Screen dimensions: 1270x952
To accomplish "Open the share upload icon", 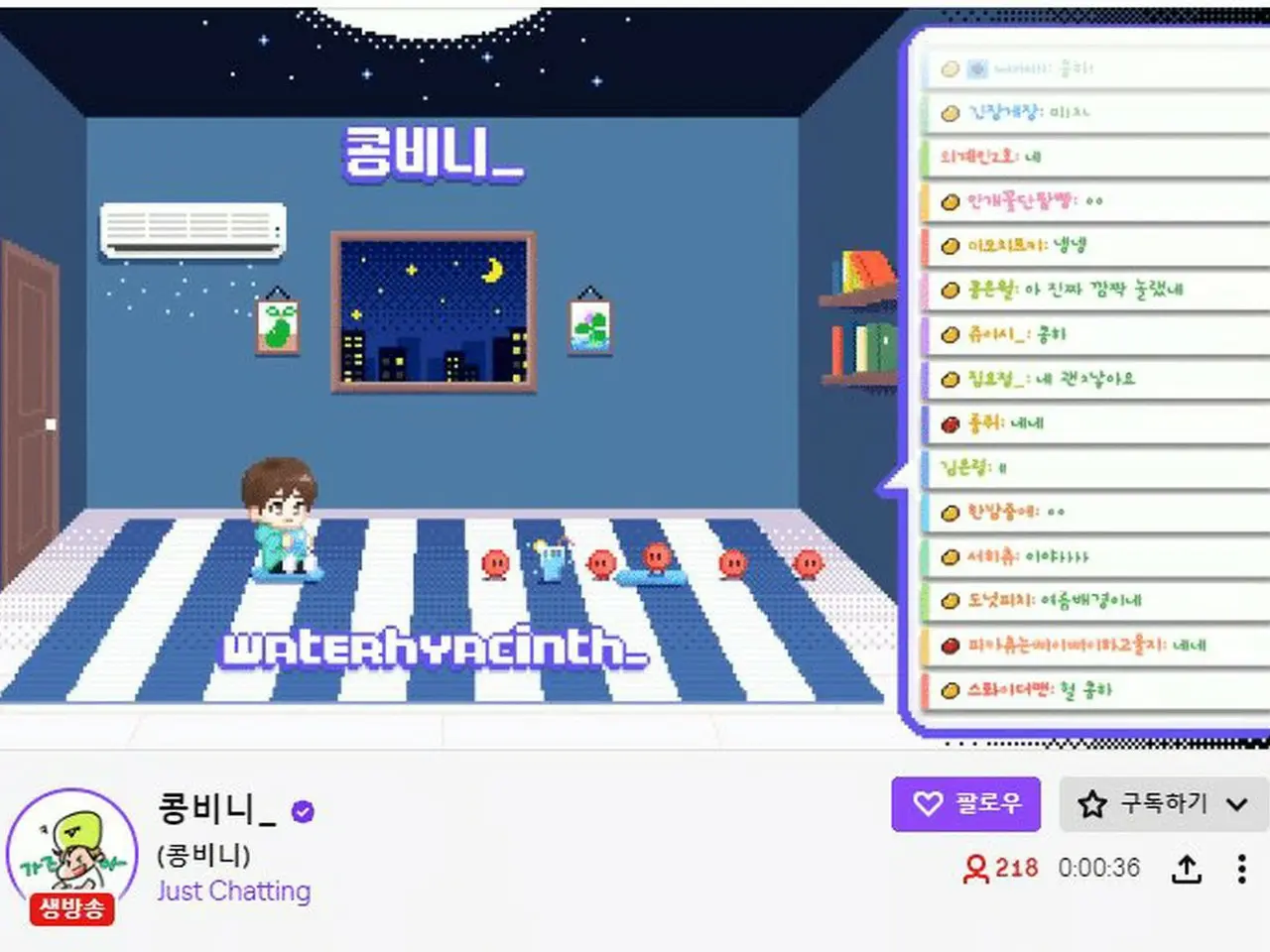I will [1187, 869].
